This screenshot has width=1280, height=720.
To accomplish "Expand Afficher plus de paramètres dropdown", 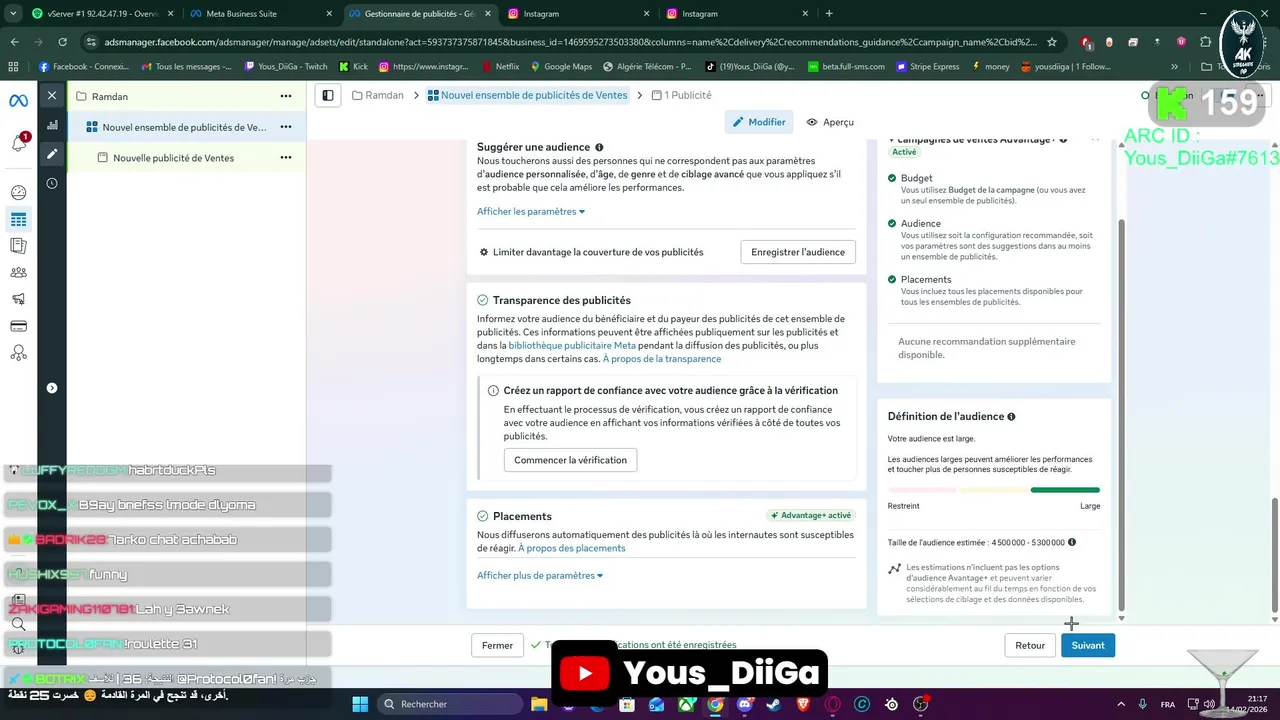I will tap(540, 575).
